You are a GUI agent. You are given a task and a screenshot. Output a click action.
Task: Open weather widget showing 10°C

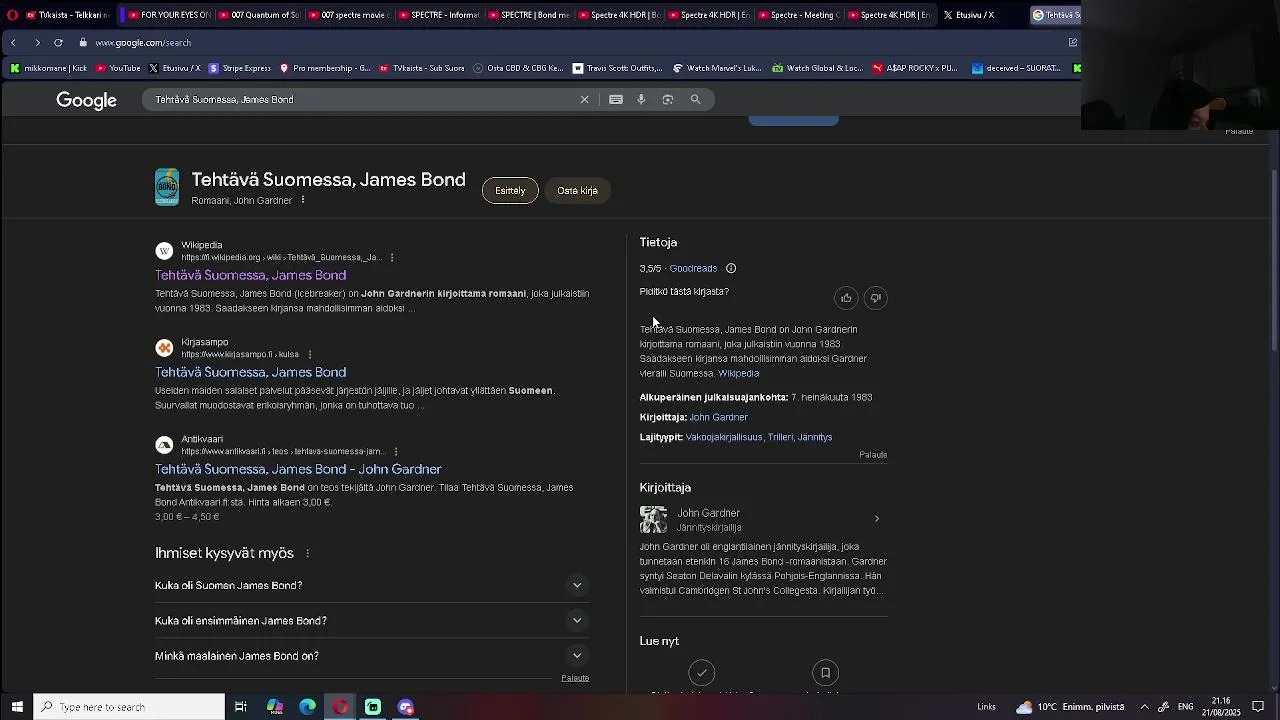[1070, 707]
